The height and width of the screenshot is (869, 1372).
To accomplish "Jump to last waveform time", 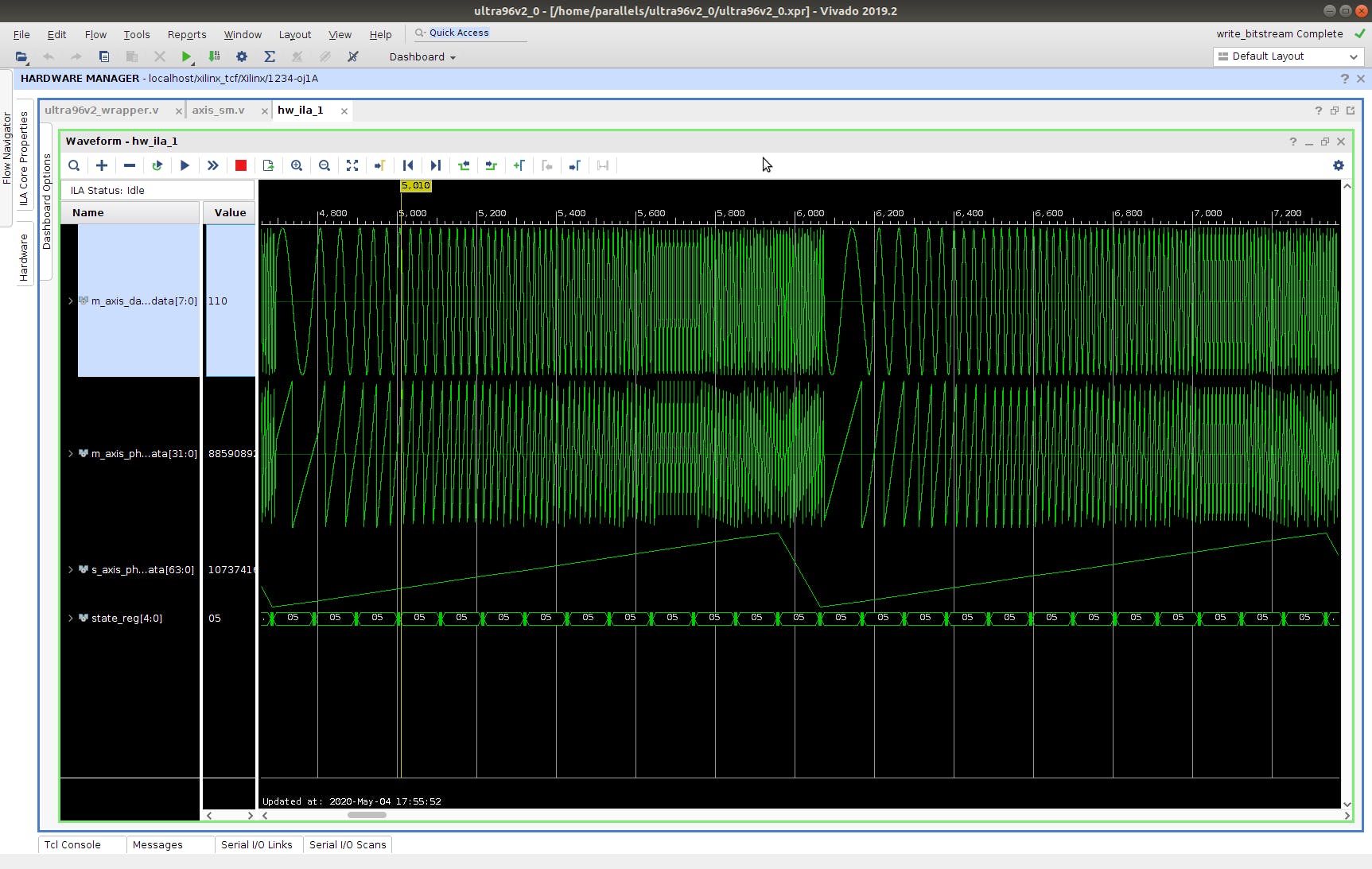I will (436, 165).
